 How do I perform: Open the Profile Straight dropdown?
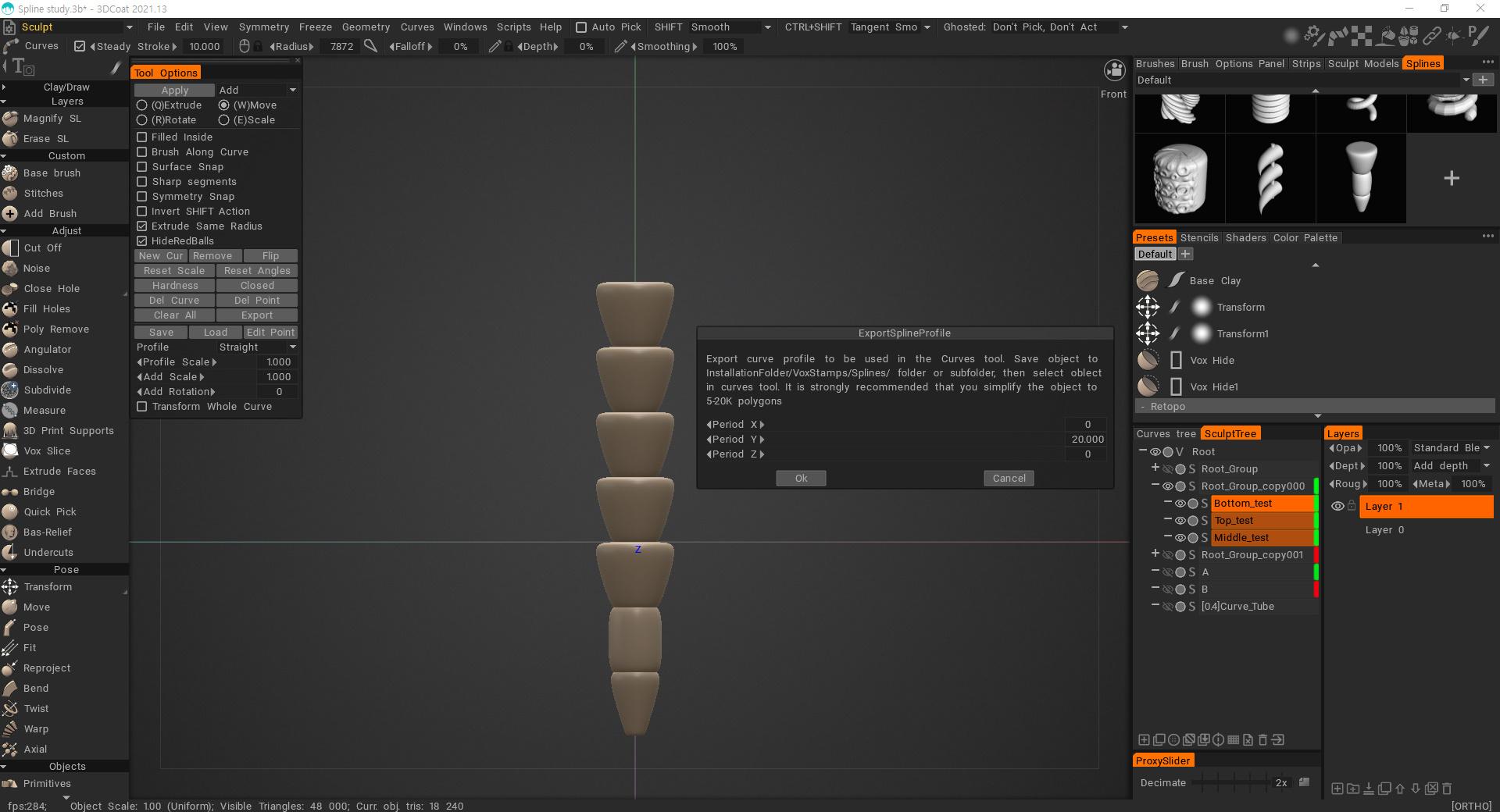pos(256,347)
